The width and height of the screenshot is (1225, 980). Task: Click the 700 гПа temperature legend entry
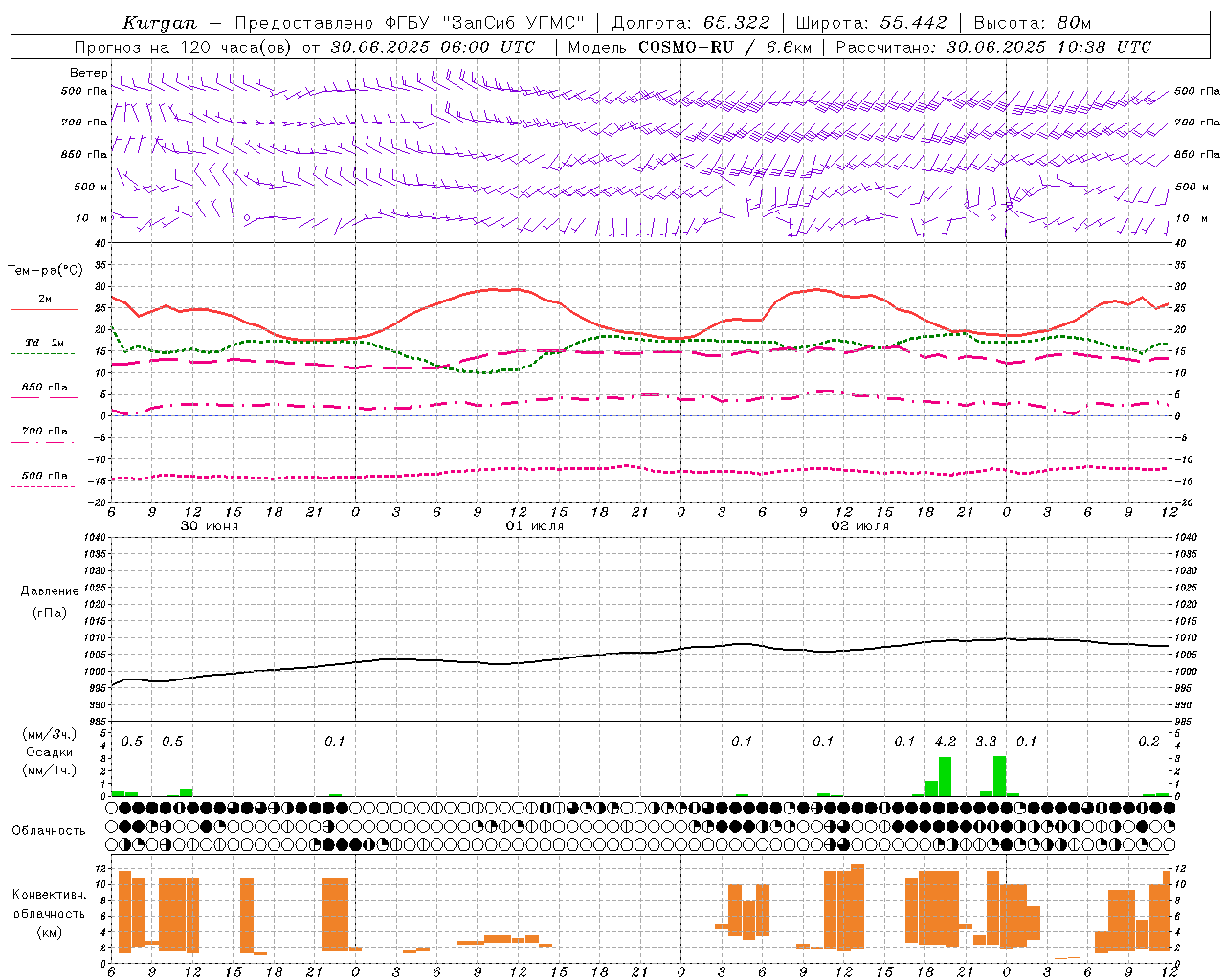click(45, 432)
